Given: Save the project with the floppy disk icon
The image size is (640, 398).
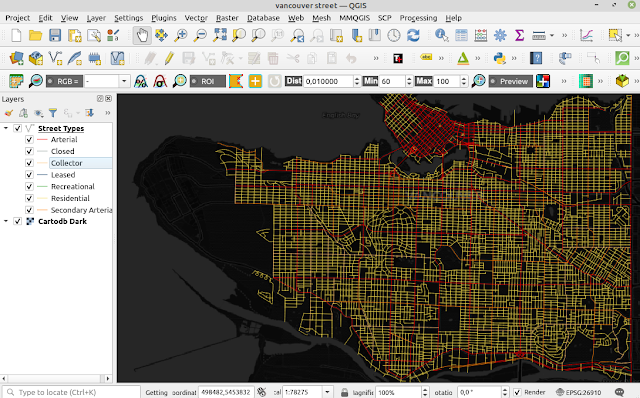Looking at the screenshot, I should pyautogui.click(x=55, y=36).
